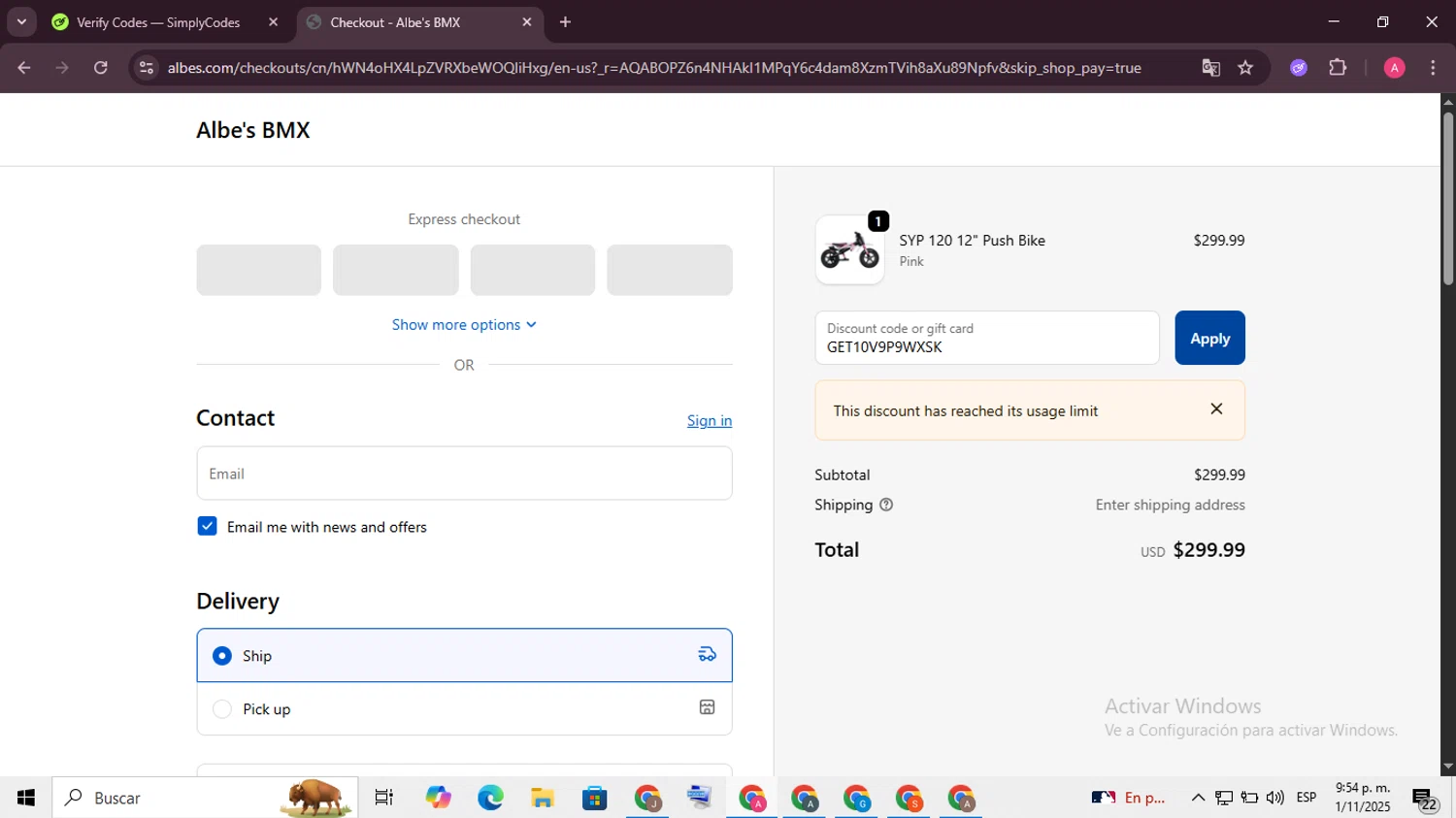The image size is (1456, 818).
Task: Select the Pick up delivery option
Action: (x=464, y=708)
